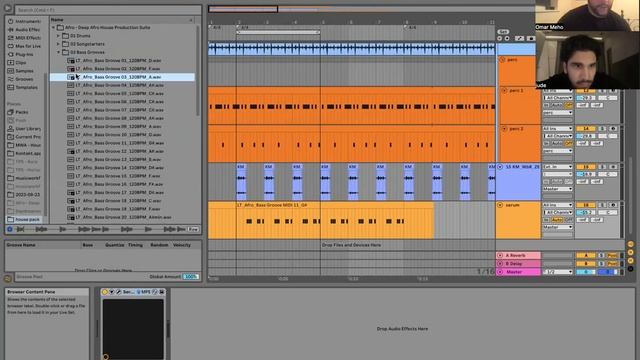Click the Set locator button
This screenshot has width=640, height=360.
pyautogui.click(x=503, y=31)
